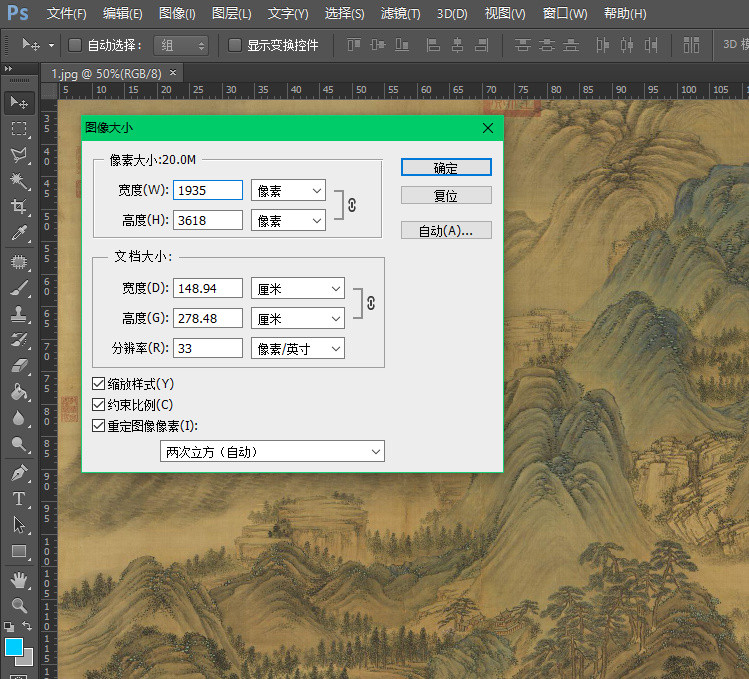Open document width 厘米 unit dropdown
This screenshot has height=679, width=749.
(298, 289)
